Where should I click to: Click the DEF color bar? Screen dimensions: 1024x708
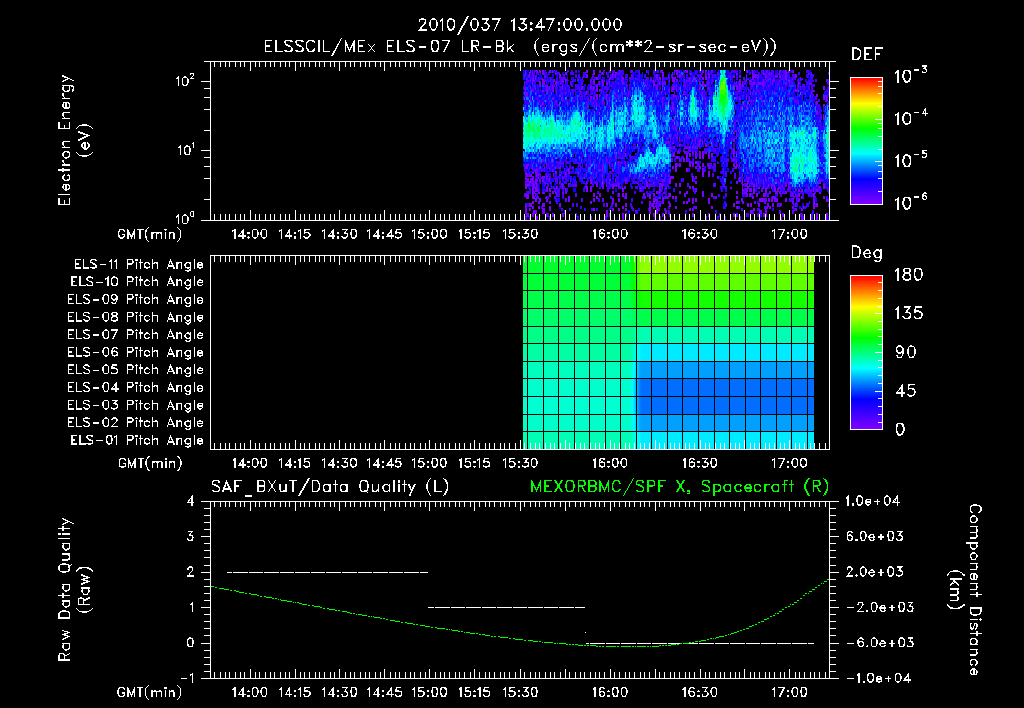point(866,140)
